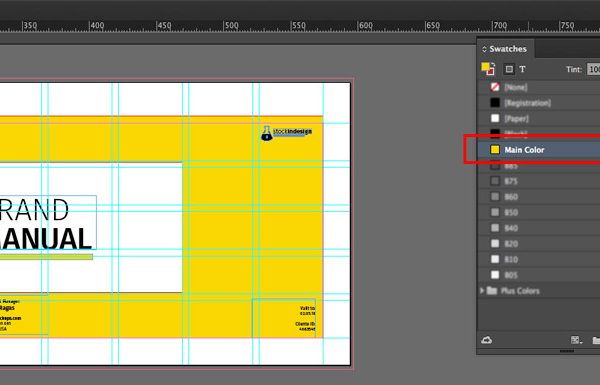This screenshot has width=600, height=385.
Task: Click the stockindesign flask logo
Action: [x=267, y=133]
